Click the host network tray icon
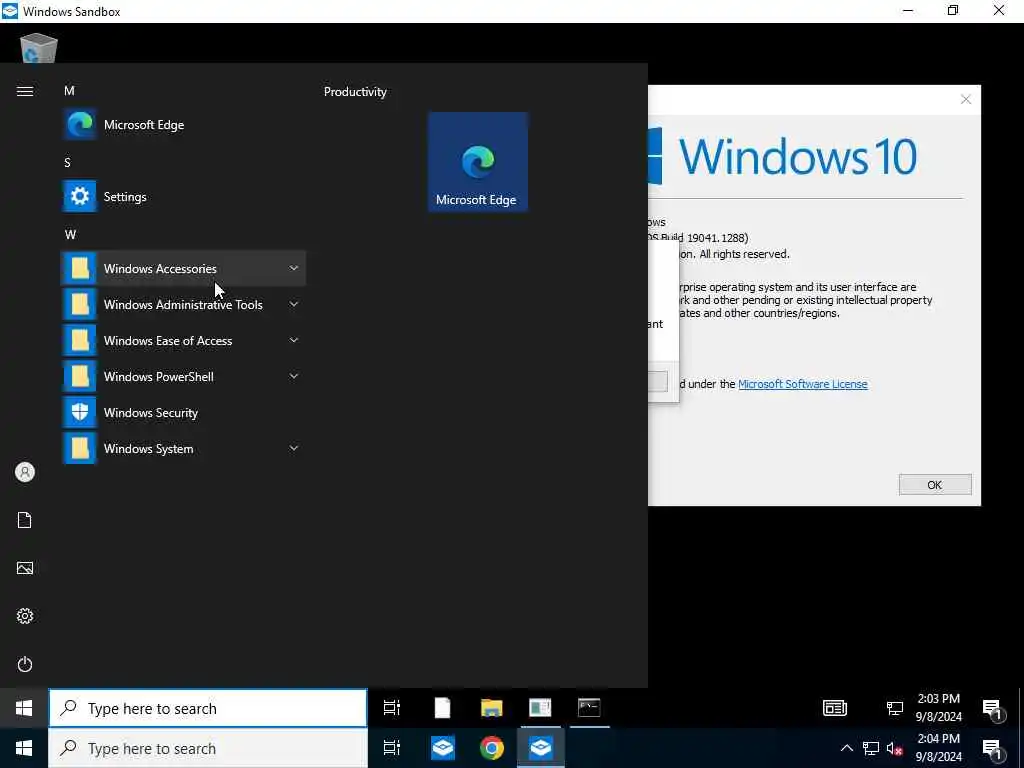Image resolution: width=1024 pixels, height=768 pixels. click(871, 748)
